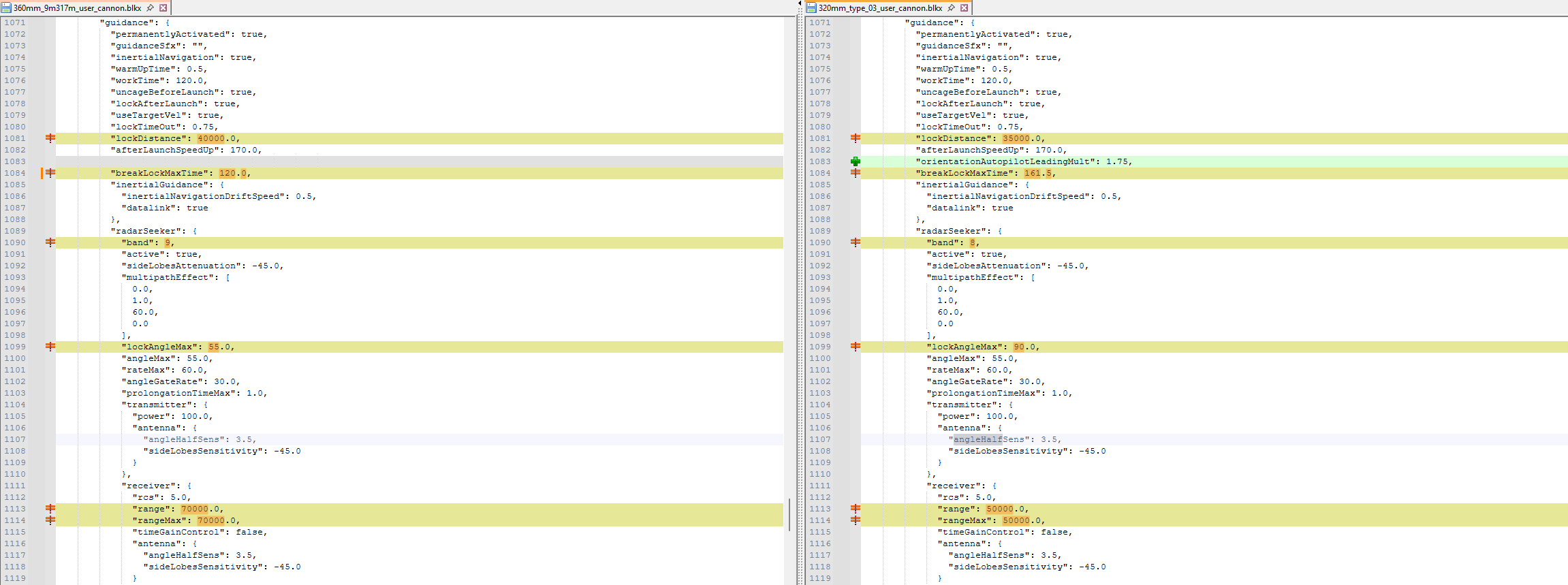The height and width of the screenshot is (585, 1568).
Task: Click "workTime": 120.0 in right pane
Action: click(964, 80)
